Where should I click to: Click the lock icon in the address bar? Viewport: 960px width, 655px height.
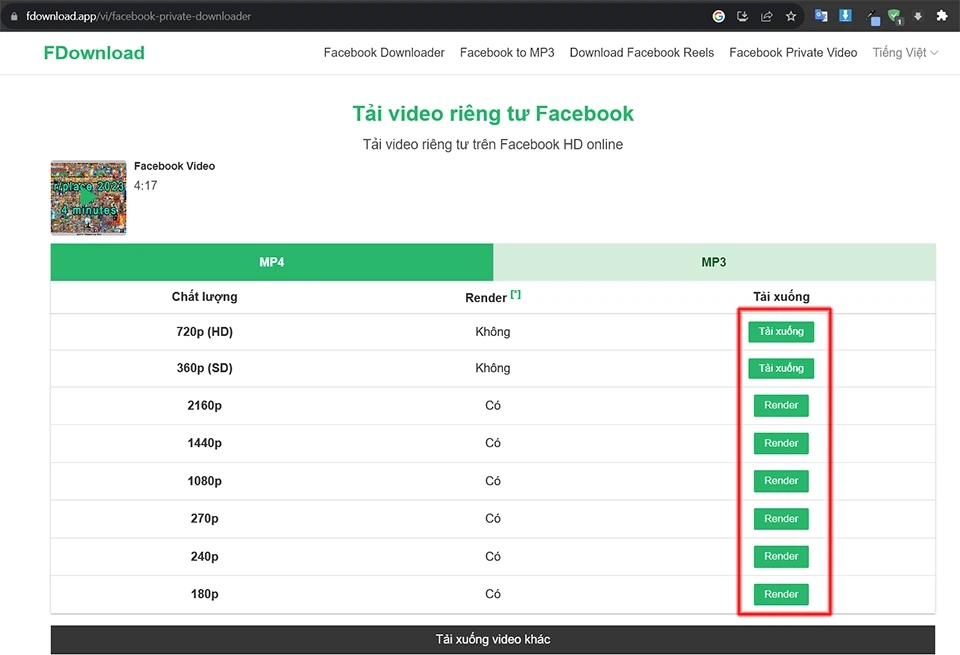(12, 16)
